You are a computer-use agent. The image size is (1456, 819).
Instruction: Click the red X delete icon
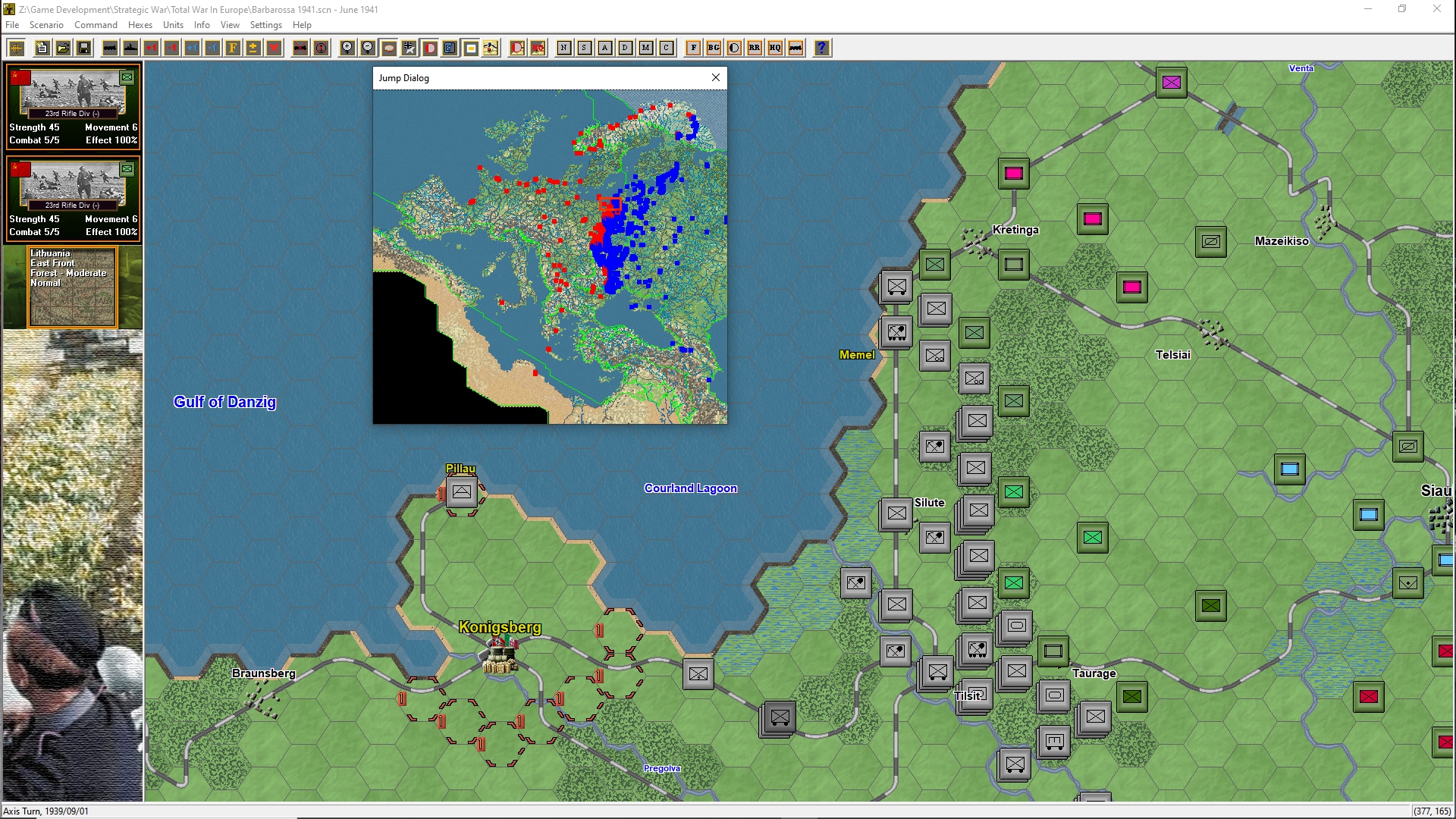click(x=274, y=48)
